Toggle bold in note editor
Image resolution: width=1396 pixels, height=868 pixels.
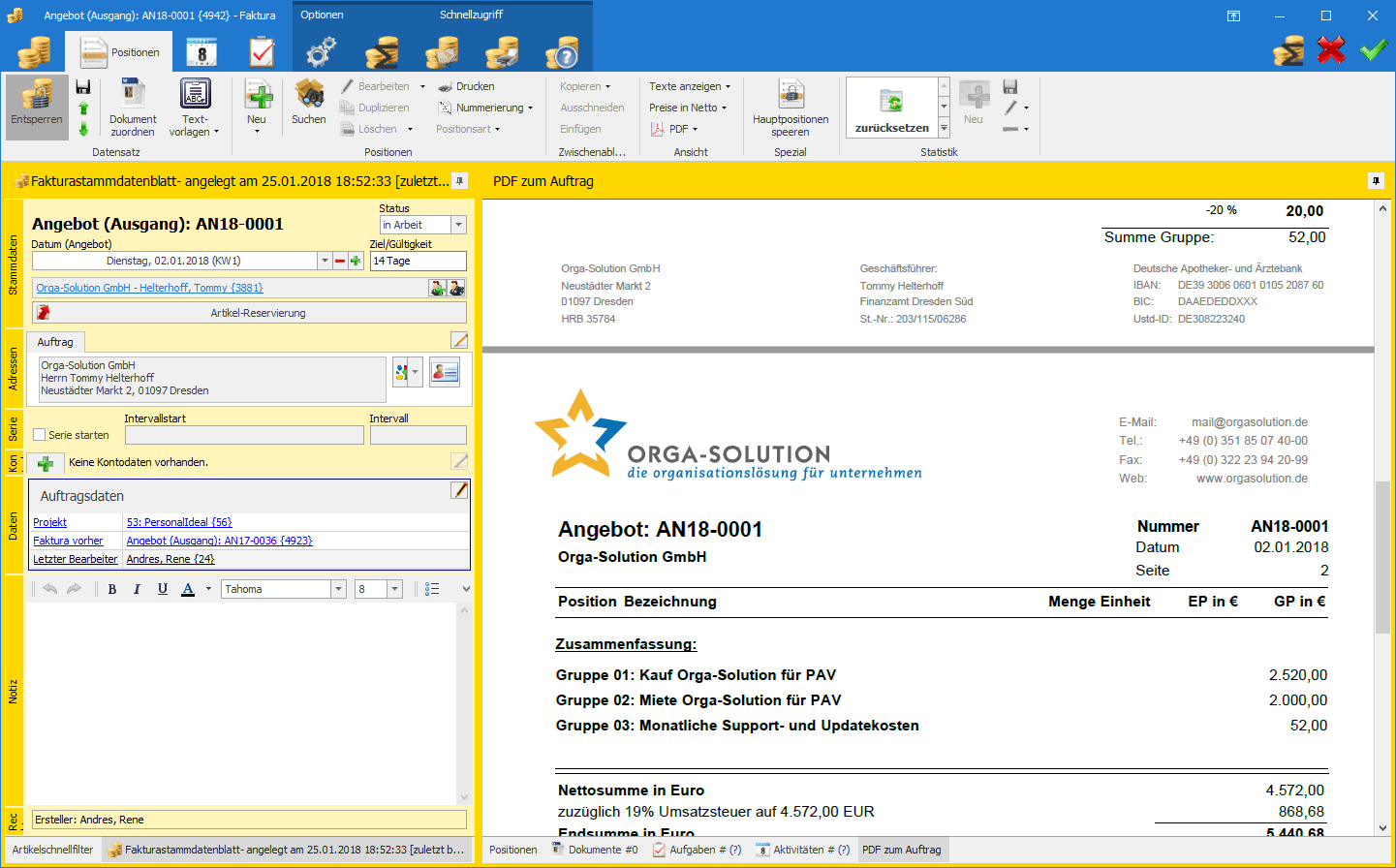click(x=112, y=589)
